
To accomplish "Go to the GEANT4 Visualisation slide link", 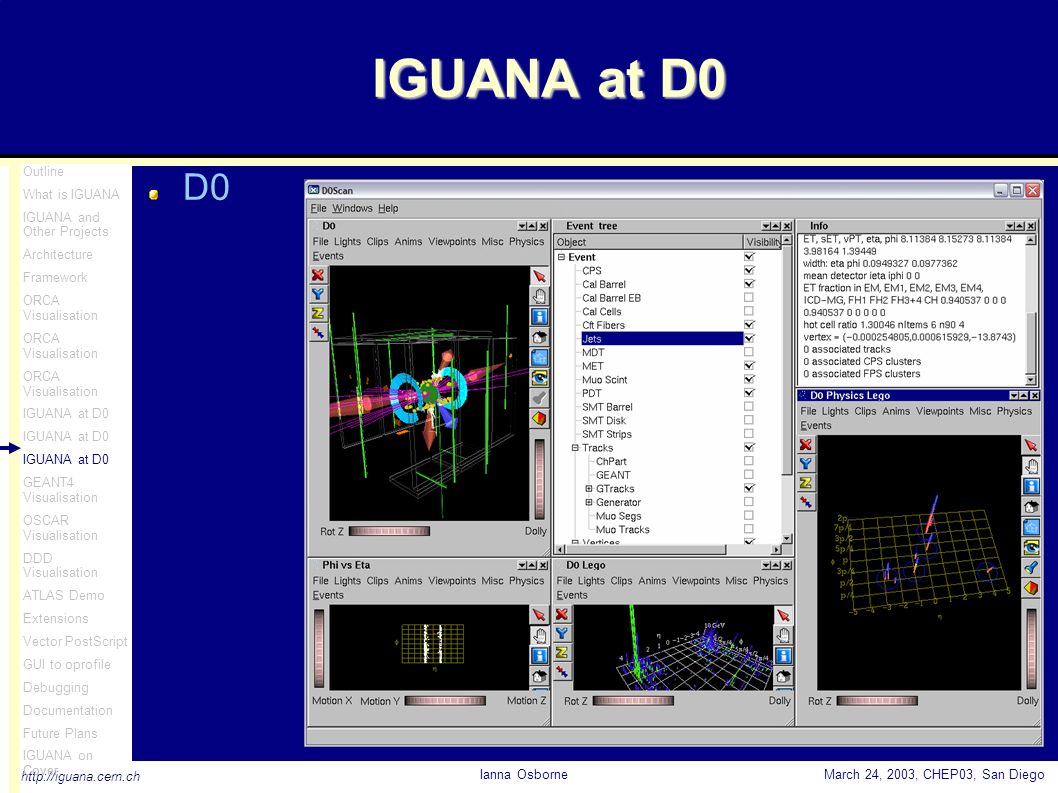I will (x=60, y=489).
